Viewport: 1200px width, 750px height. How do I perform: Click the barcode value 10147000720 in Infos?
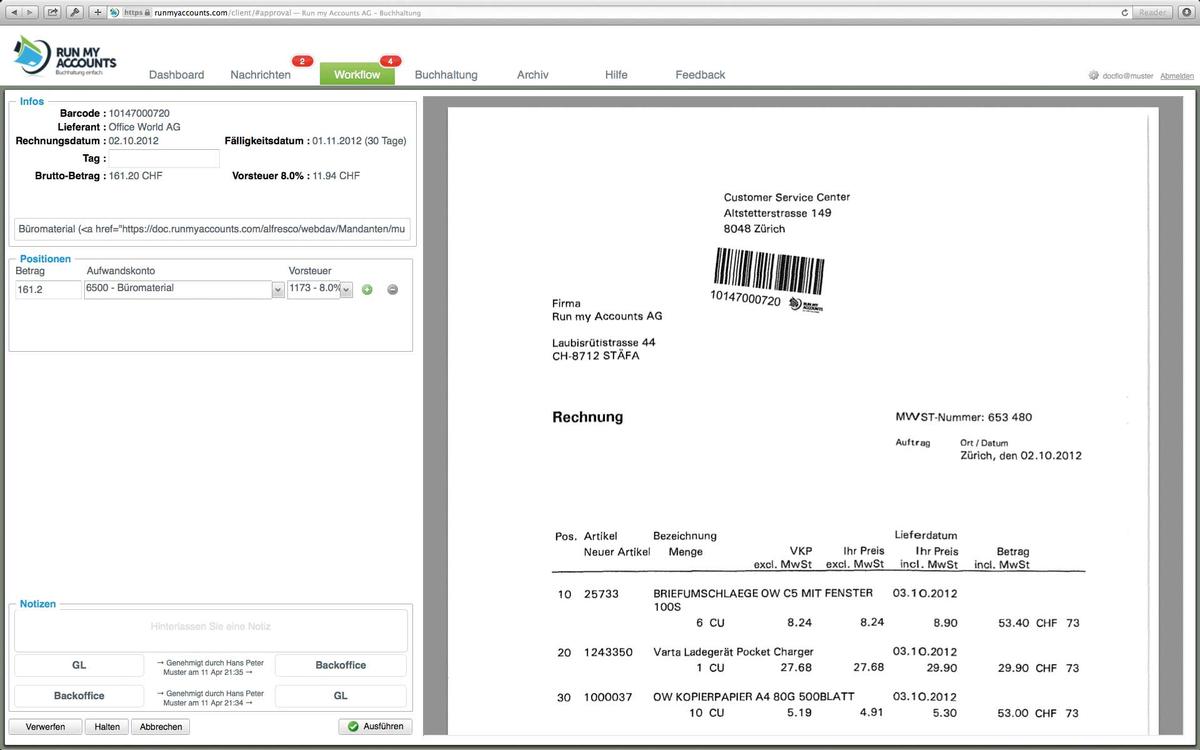pyautogui.click(x=139, y=114)
